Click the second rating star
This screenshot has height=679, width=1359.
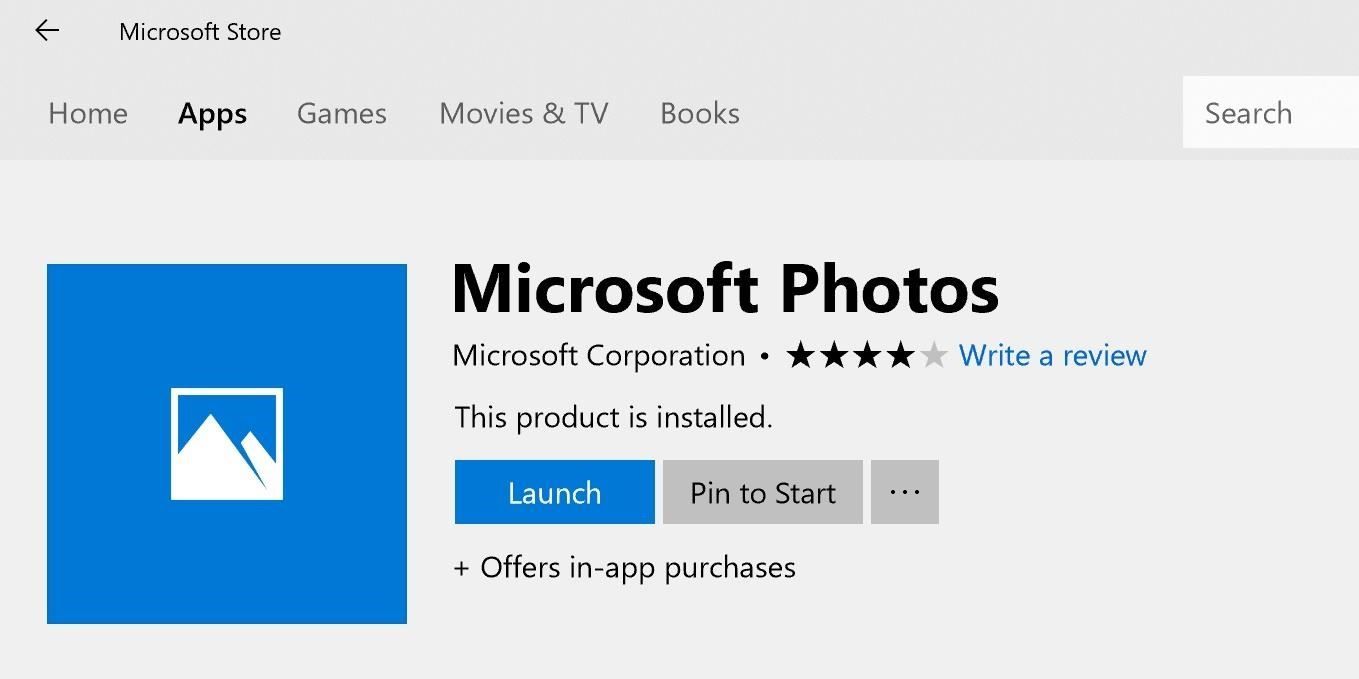coord(832,355)
